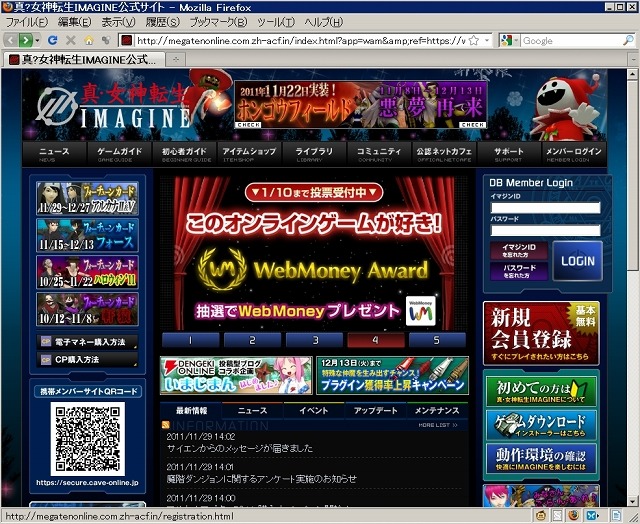The image size is (640, 524).
Task: Click the toolbar icon right of Home
Action: point(106,40)
